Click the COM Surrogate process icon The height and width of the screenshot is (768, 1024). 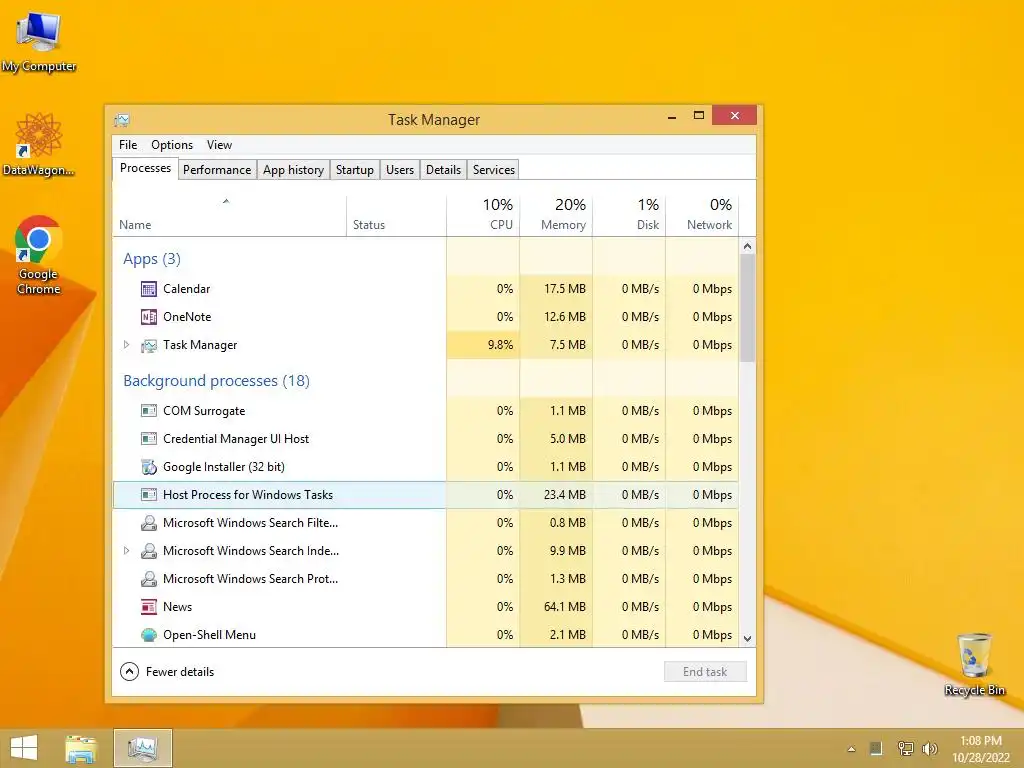point(149,411)
